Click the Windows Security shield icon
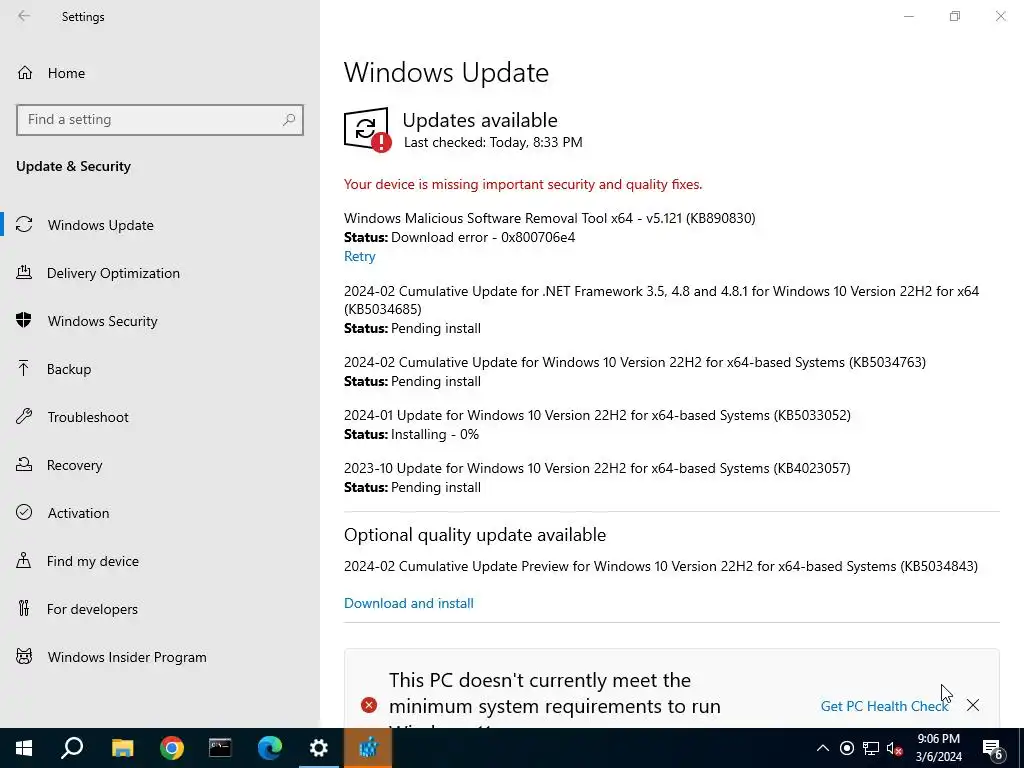Viewport: 1024px width, 768px height. click(x=24, y=320)
